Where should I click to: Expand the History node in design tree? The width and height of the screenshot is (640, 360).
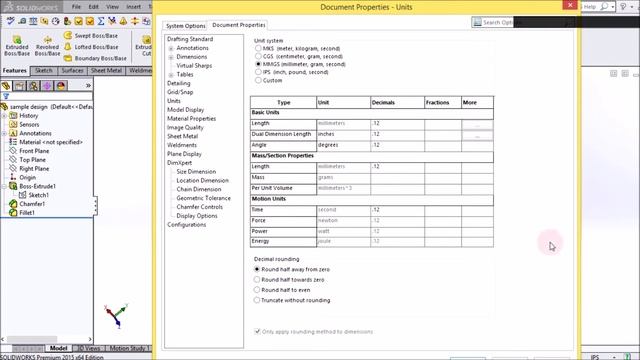tap(4, 116)
